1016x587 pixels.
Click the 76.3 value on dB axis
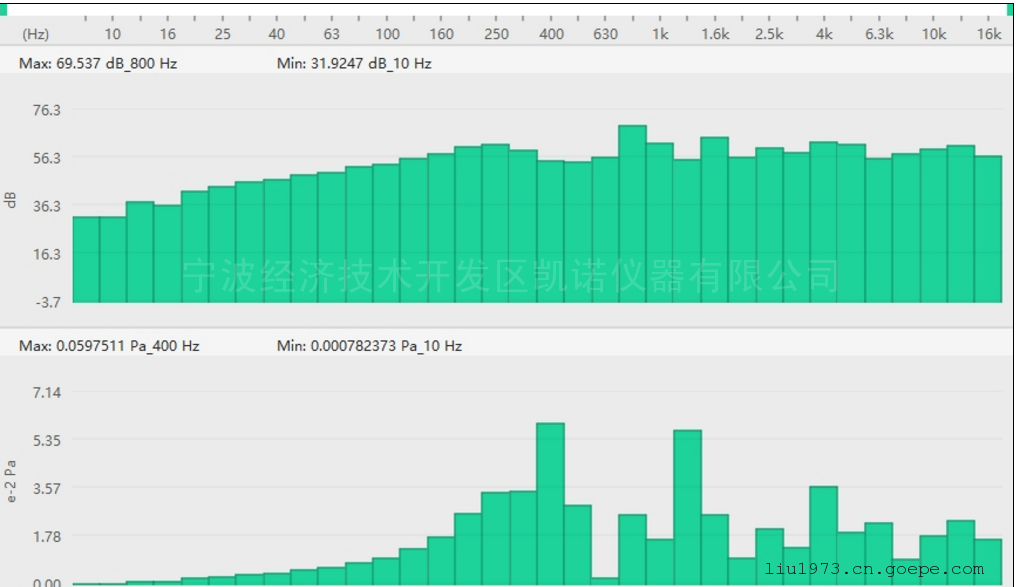(x=47, y=110)
